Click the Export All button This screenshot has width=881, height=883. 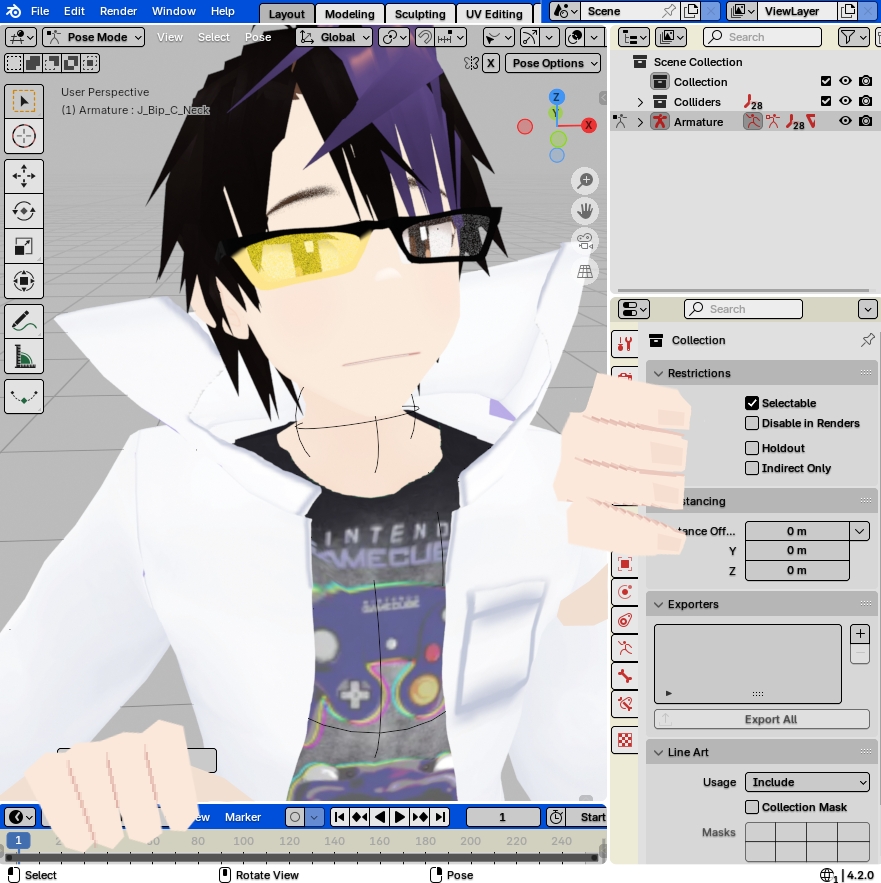pos(761,719)
